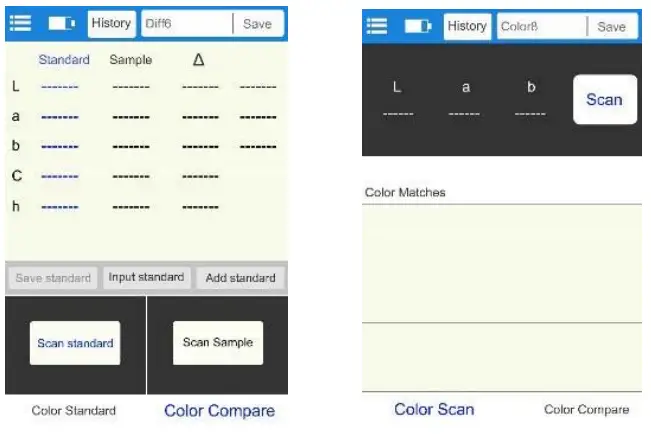
Task: Click the Sample column header
Action: [131, 60]
